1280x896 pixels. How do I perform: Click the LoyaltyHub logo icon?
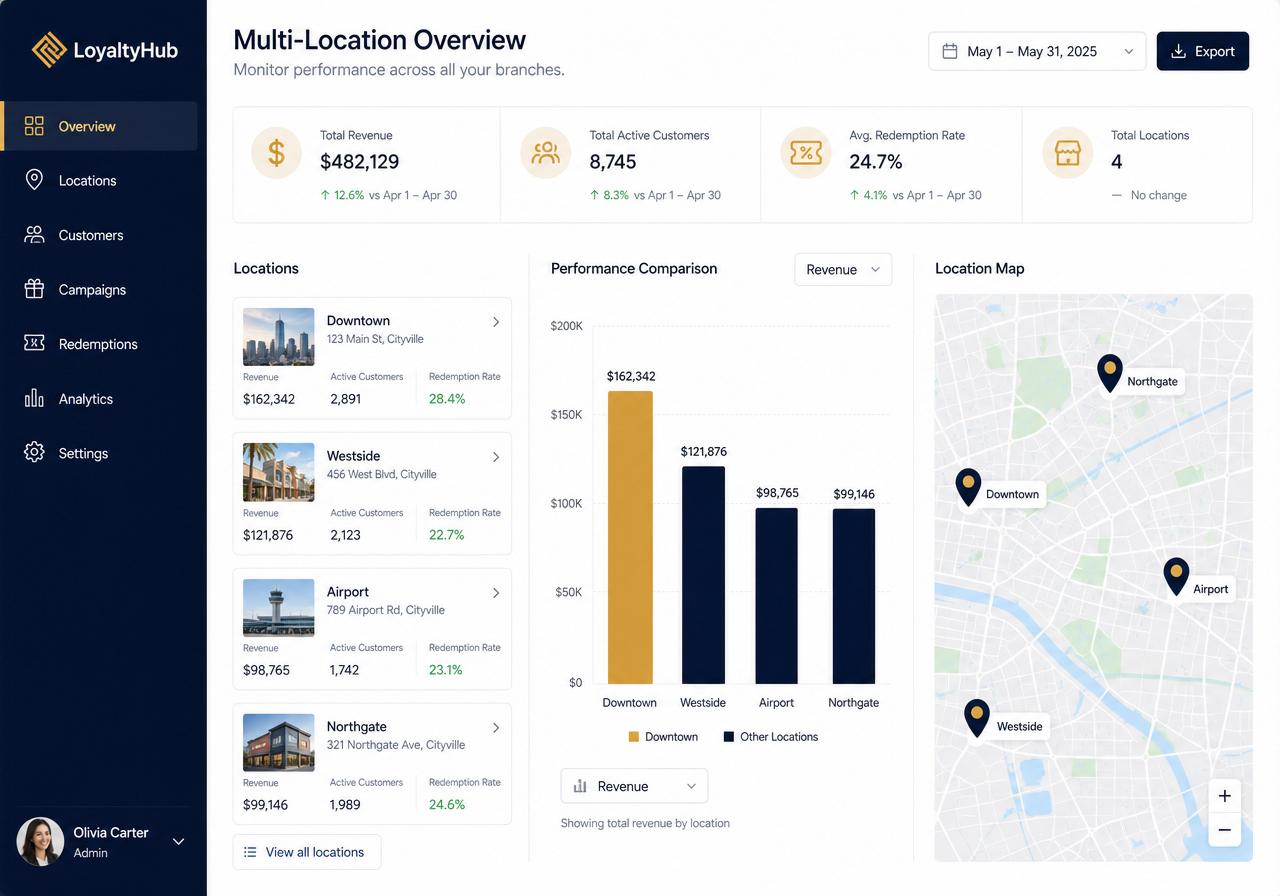[x=48, y=49]
